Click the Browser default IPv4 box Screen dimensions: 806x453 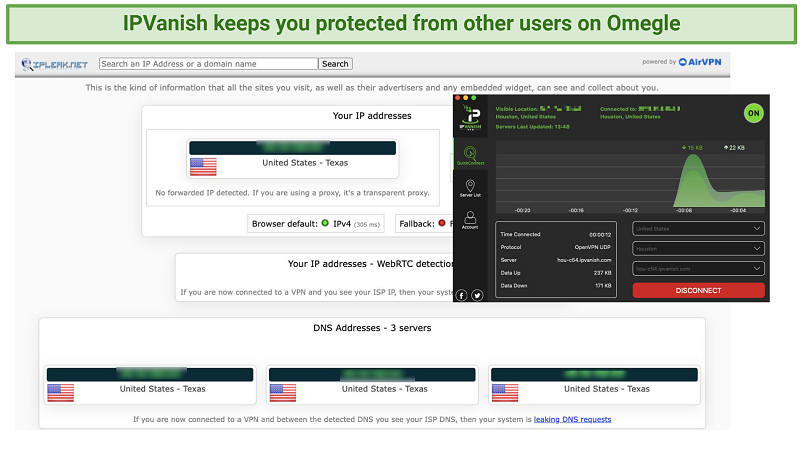316,224
